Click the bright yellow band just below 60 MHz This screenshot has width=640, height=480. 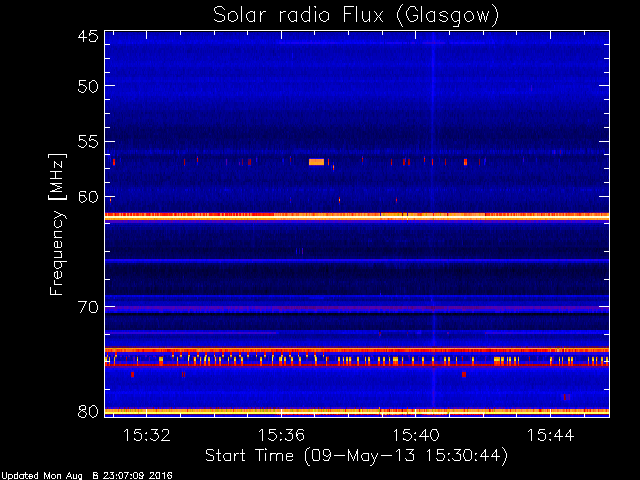tap(357, 217)
